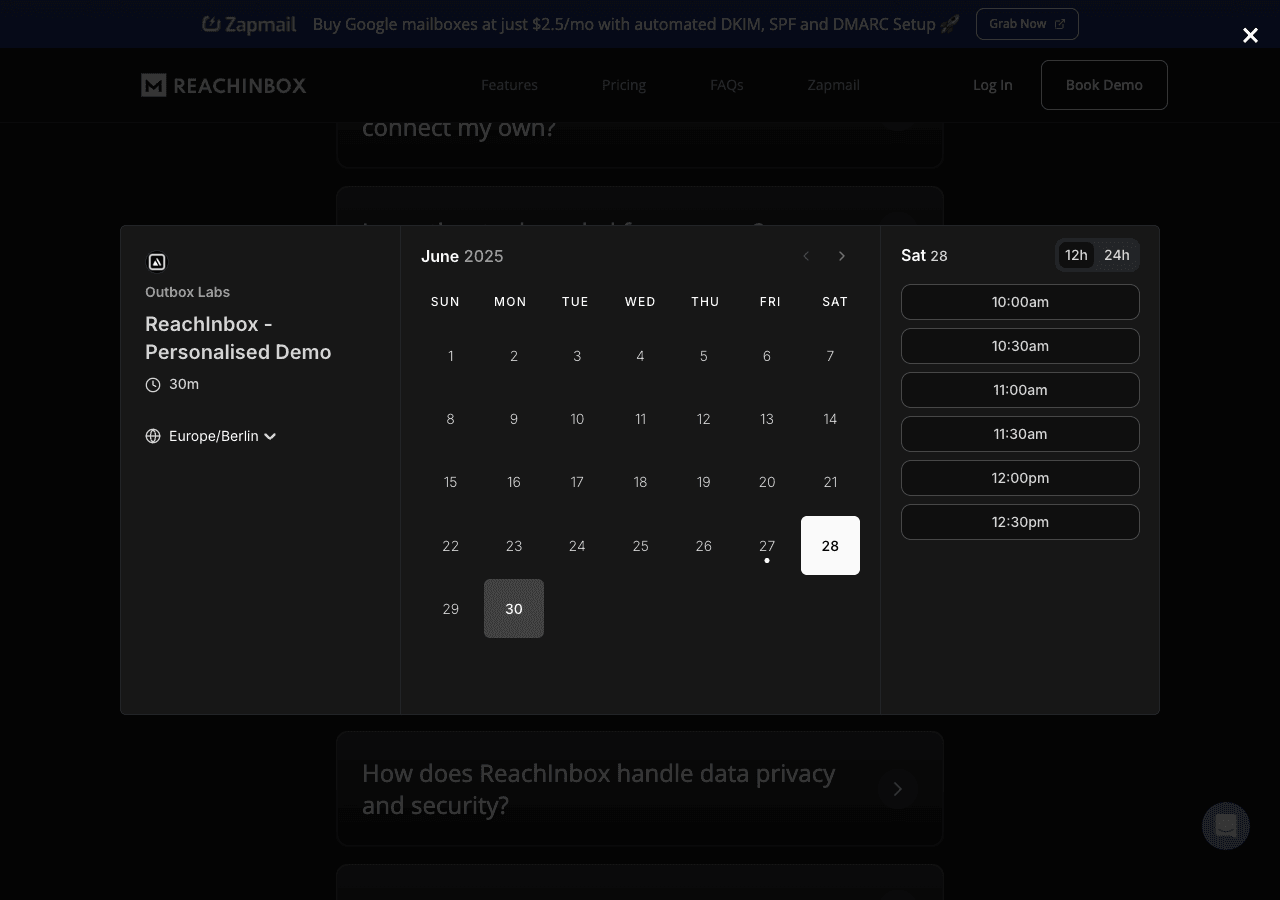The width and height of the screenshot is (1280, 900).
Task: Click the Sat 28 selected-date heading
Action: (x=924, y=256)
